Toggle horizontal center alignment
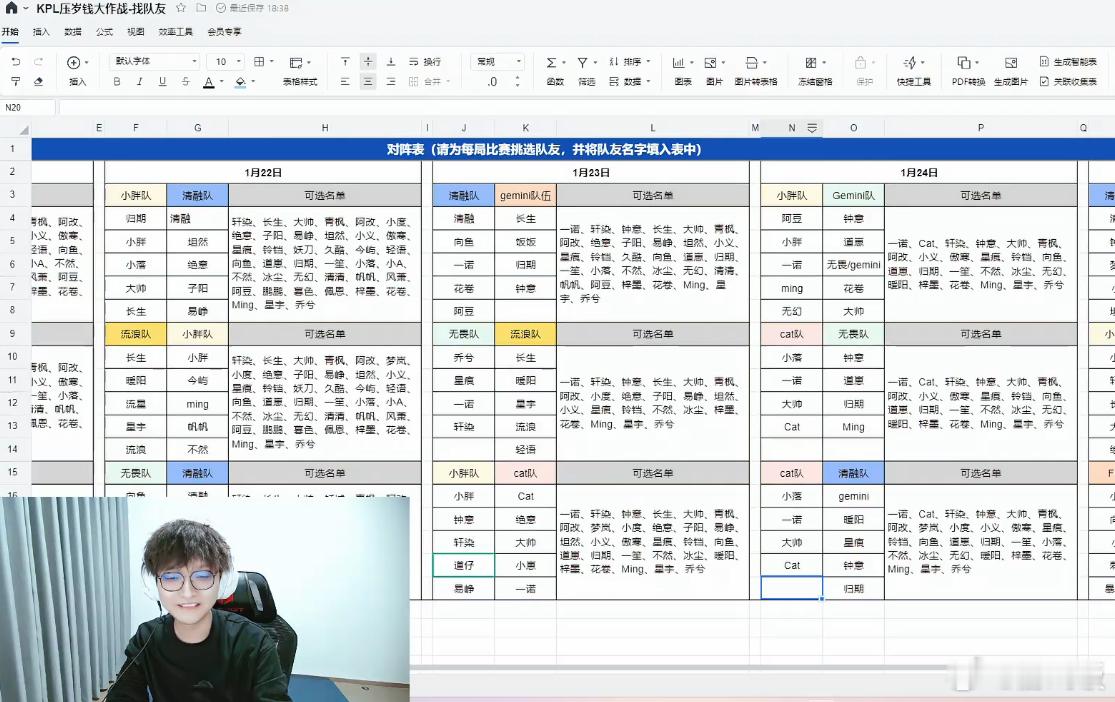The image size is (1115, 702). pos(368,82)
